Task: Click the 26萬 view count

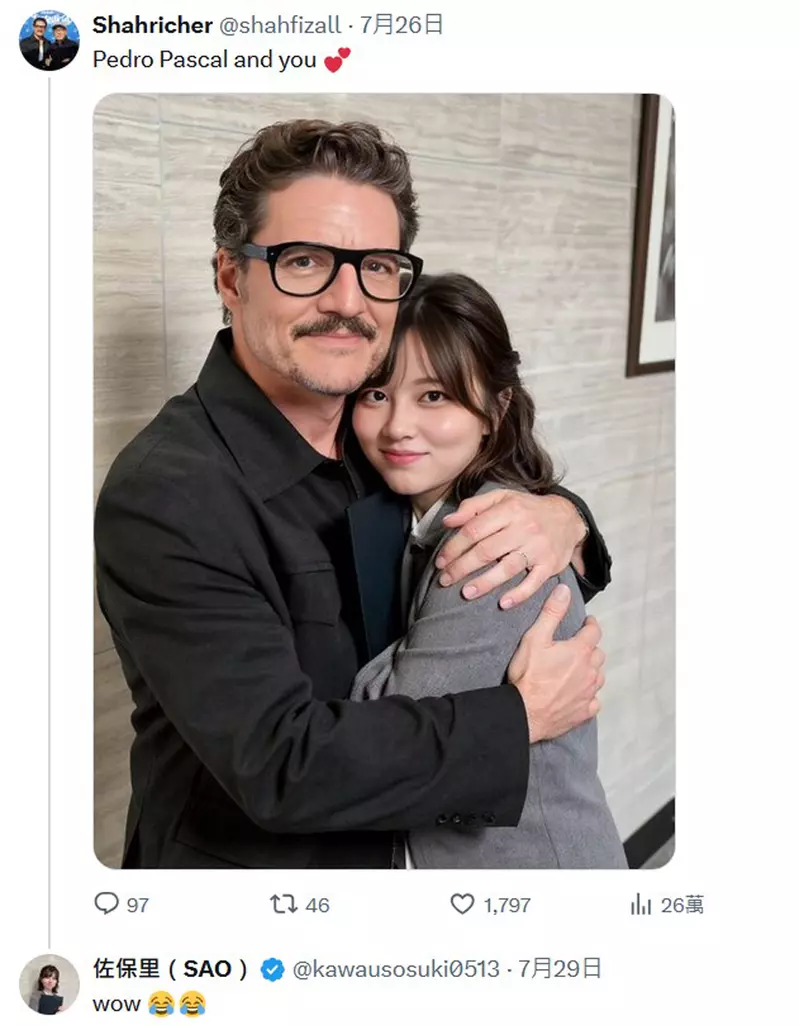Action: (682, 905)
